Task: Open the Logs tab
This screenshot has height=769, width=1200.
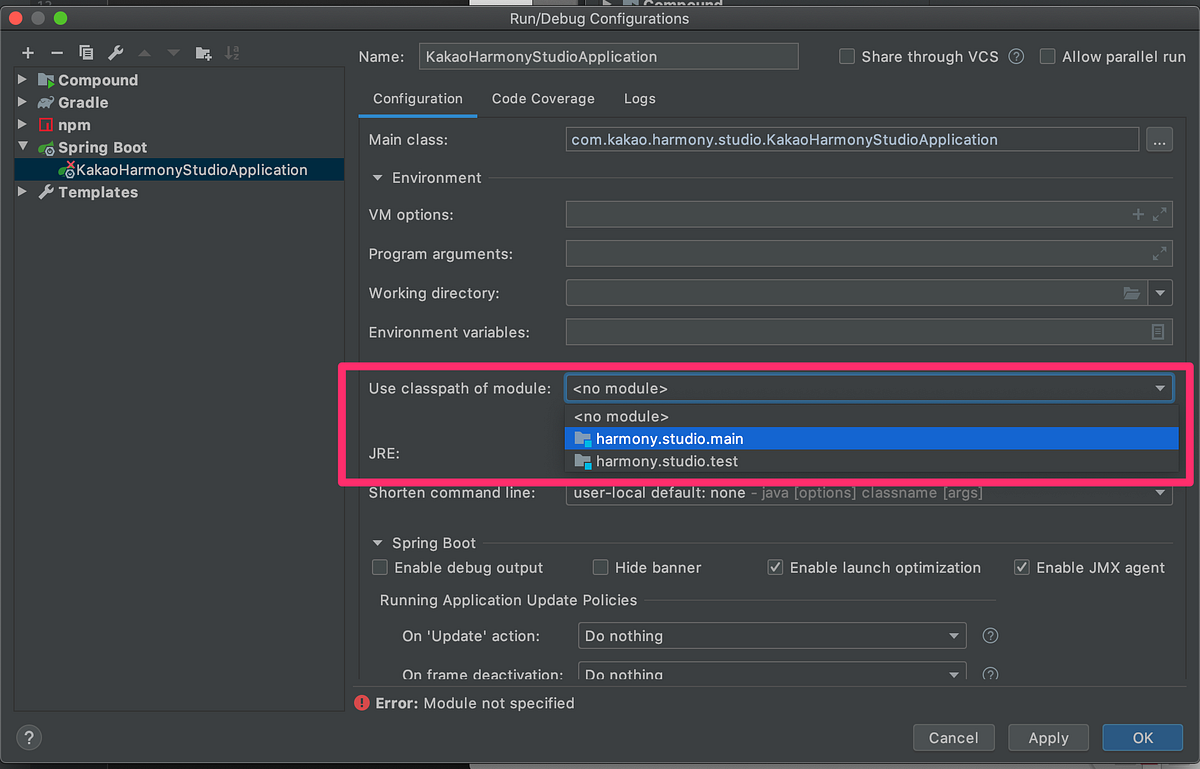Action: click(x=639, y=98)
